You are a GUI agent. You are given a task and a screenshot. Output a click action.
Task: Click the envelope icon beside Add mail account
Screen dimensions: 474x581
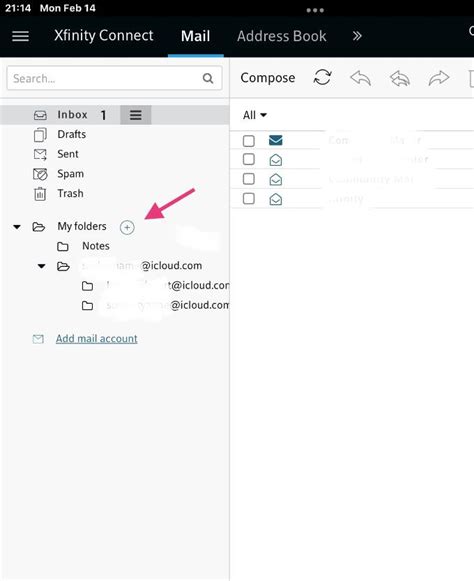[x=38, y=339]
